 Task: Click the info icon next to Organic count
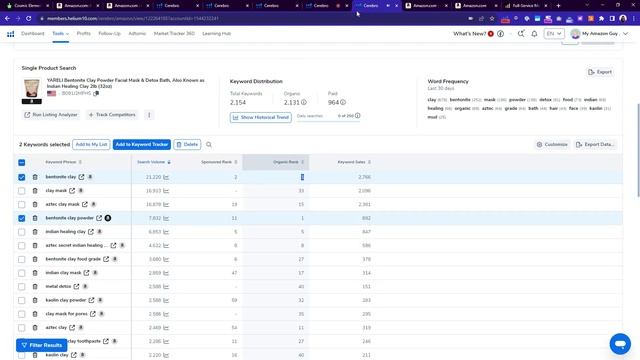304,102
